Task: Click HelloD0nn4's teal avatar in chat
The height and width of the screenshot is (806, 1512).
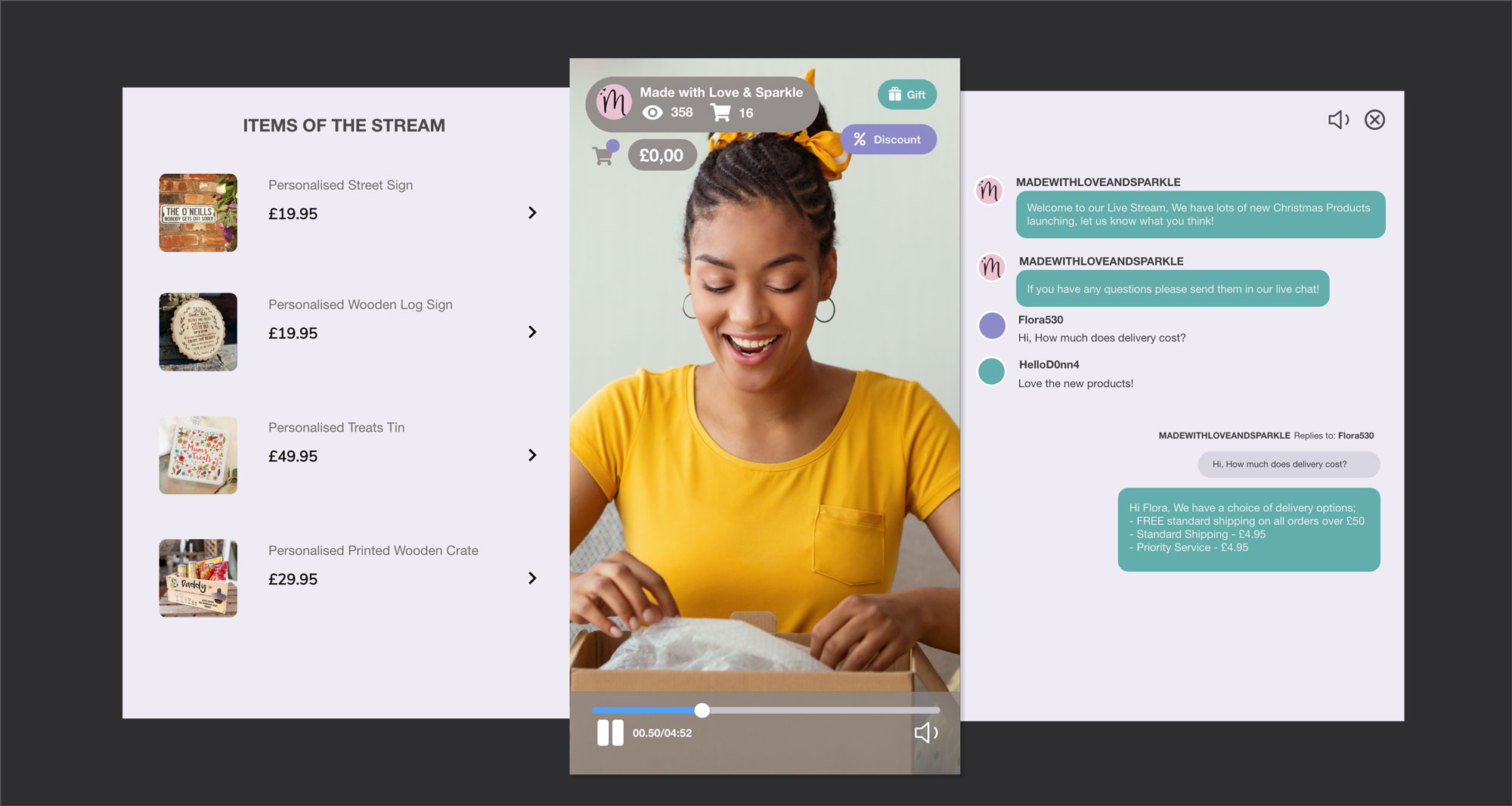Action: pos(991,371)
